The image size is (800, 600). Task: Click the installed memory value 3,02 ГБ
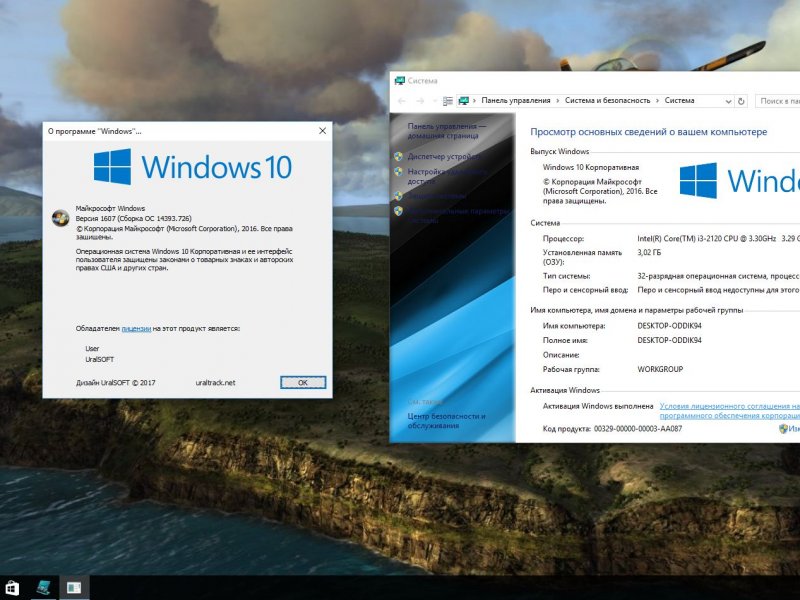point(649,252)
